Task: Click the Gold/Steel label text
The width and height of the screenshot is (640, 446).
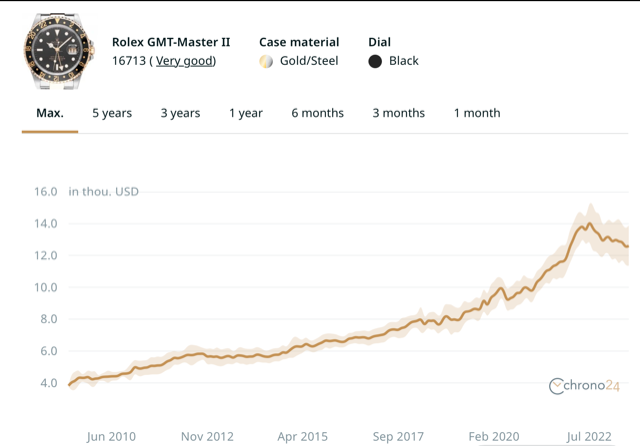Action: click(309, 61)
